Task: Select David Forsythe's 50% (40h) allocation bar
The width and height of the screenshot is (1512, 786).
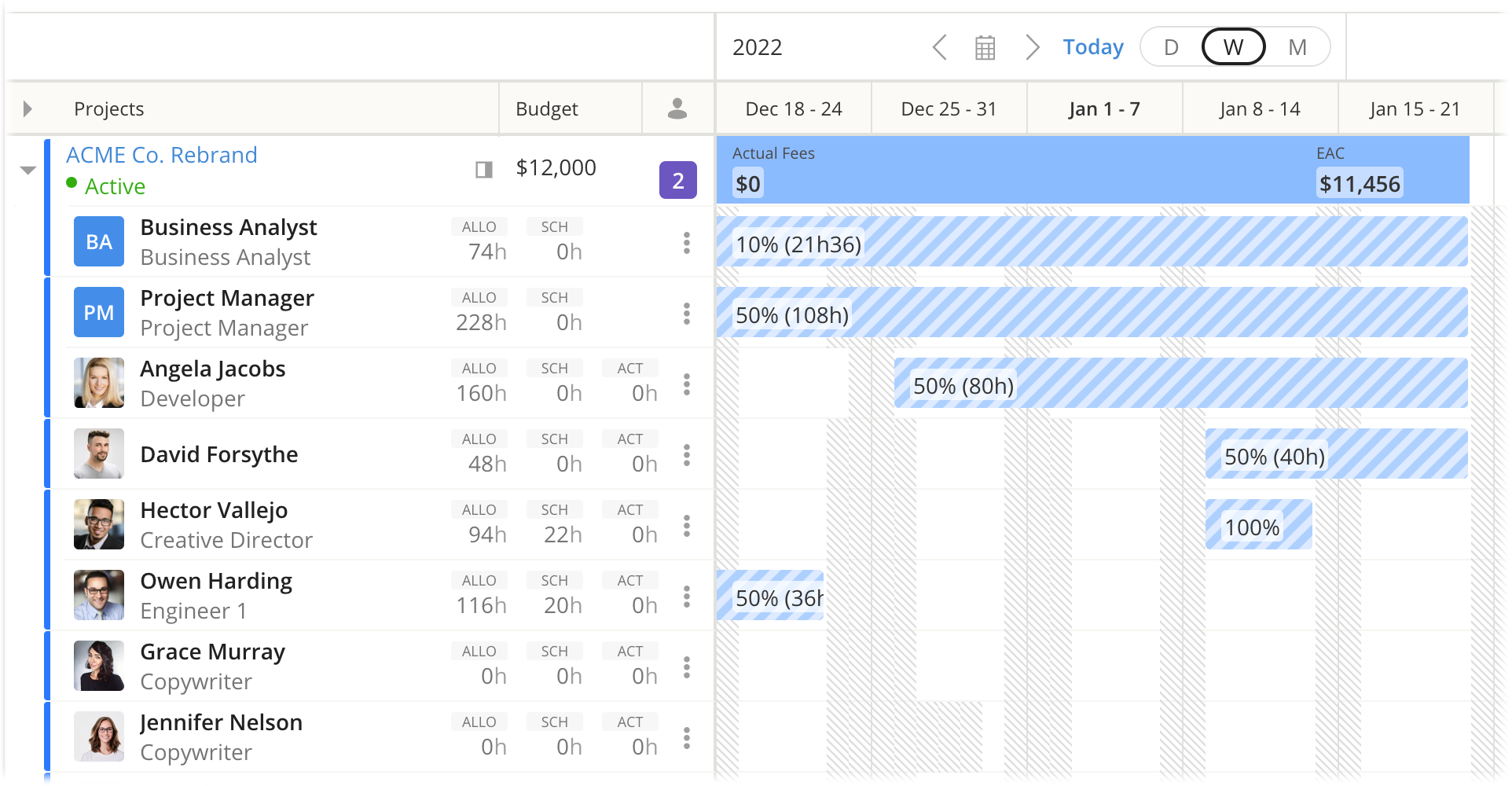Action: [1336, 454]
